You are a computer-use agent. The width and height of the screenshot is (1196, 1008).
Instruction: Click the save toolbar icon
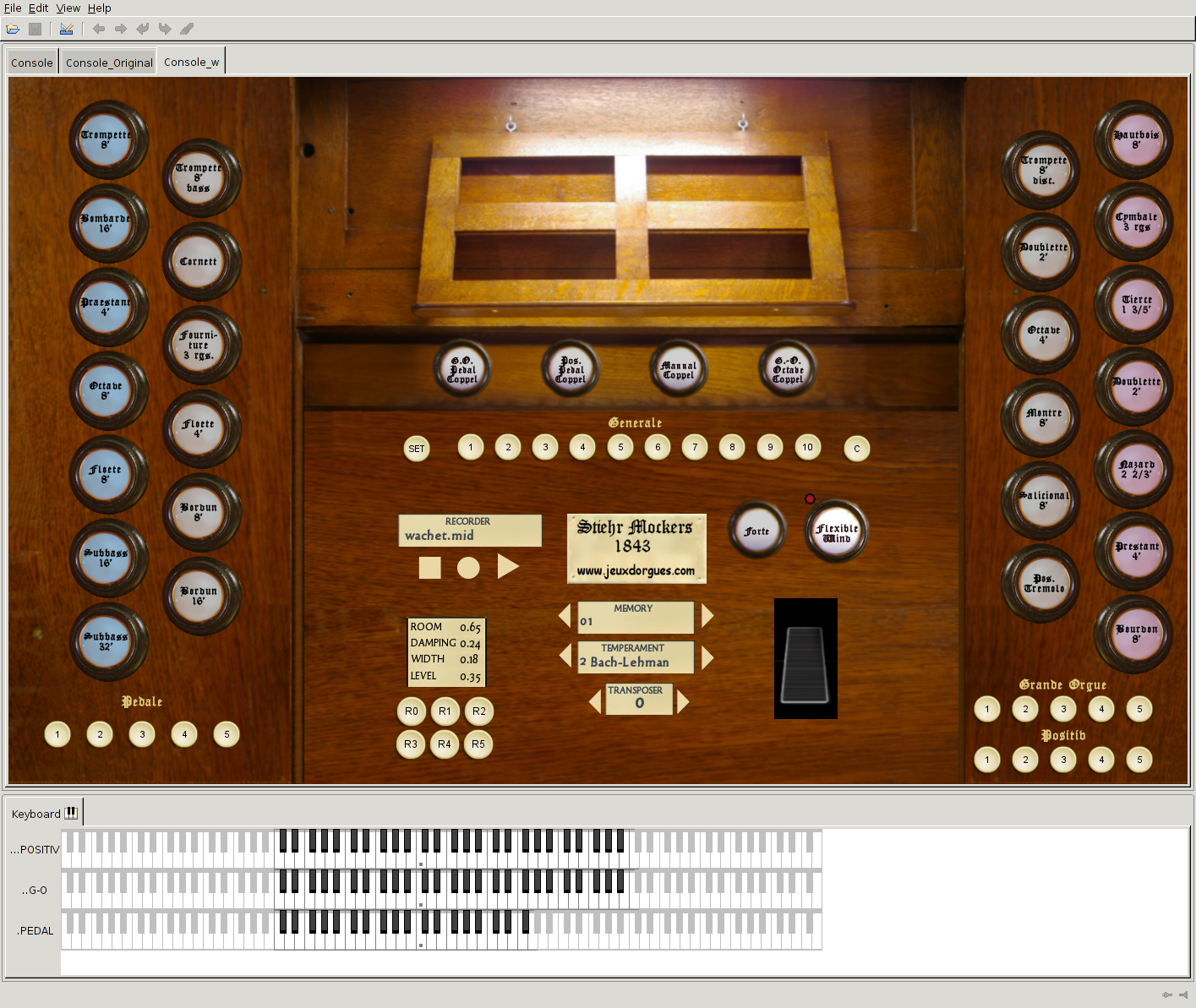coord(35,29)
